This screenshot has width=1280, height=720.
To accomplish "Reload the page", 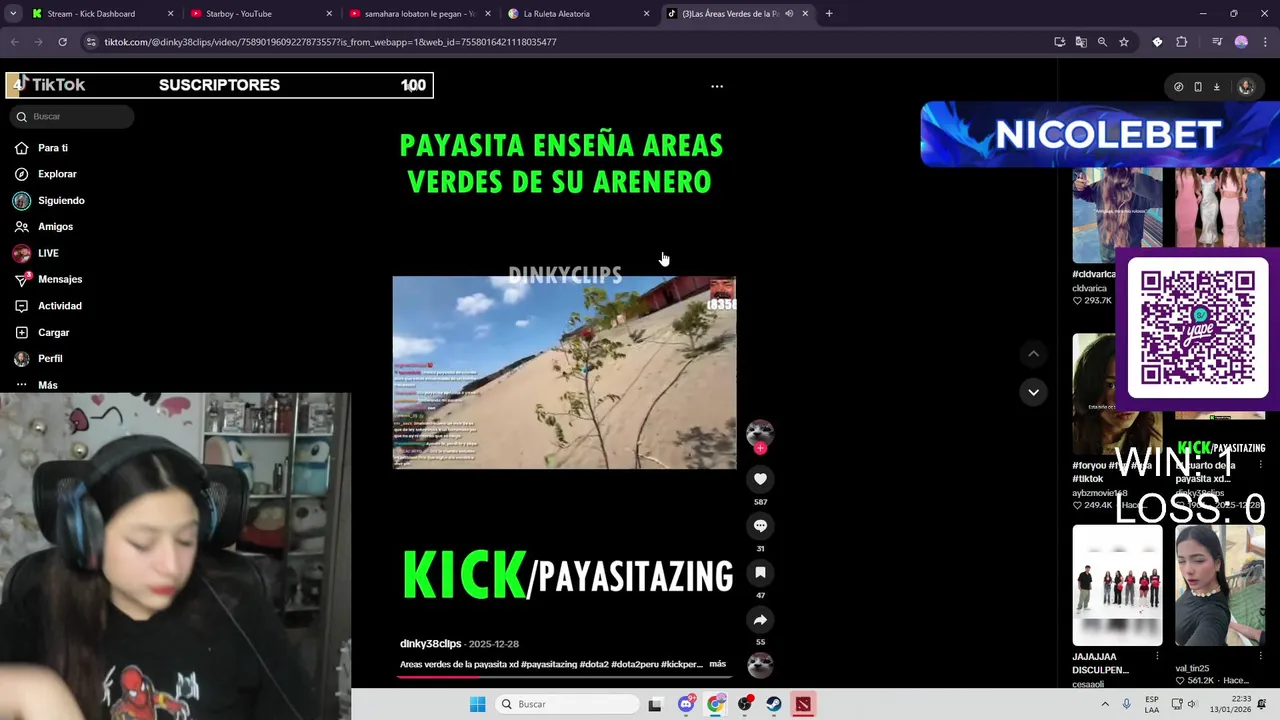I will 62,42.
